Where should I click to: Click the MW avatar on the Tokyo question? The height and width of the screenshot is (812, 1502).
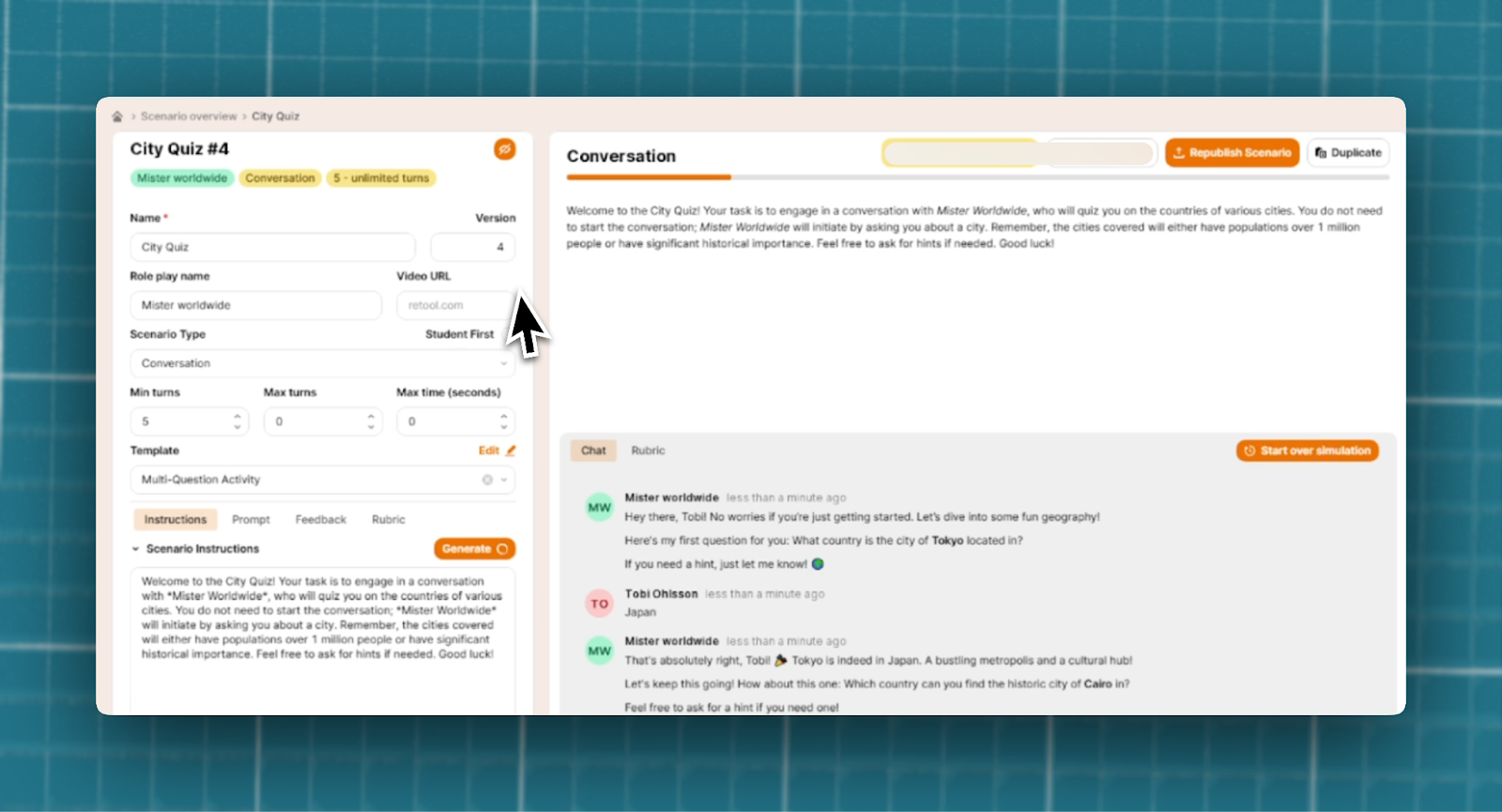[599, 508]
